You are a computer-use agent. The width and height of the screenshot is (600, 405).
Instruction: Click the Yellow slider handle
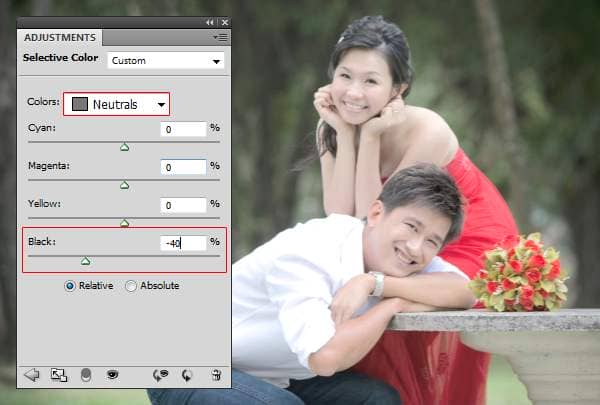(124, 223)
